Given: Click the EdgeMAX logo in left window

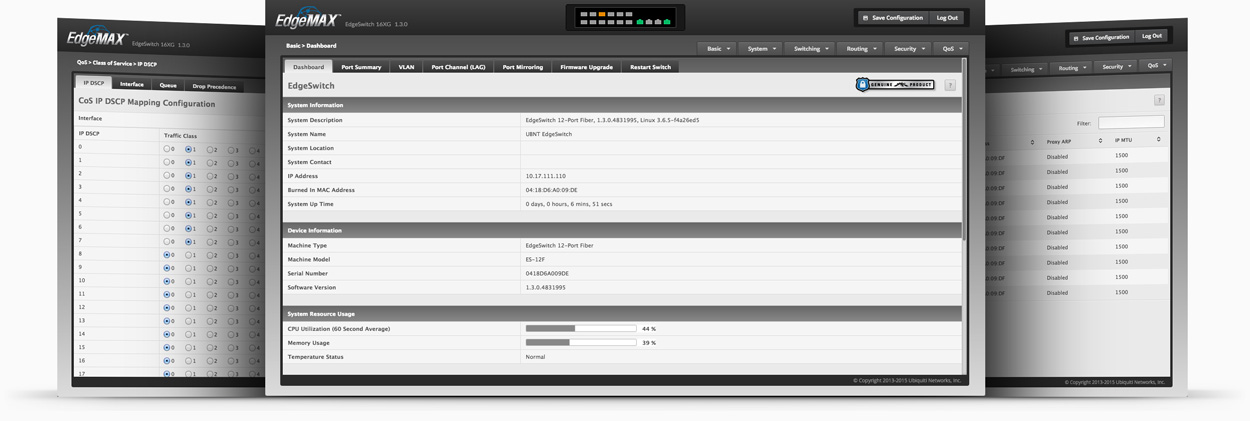Looking at the screenshot, I should click(97, 40).
